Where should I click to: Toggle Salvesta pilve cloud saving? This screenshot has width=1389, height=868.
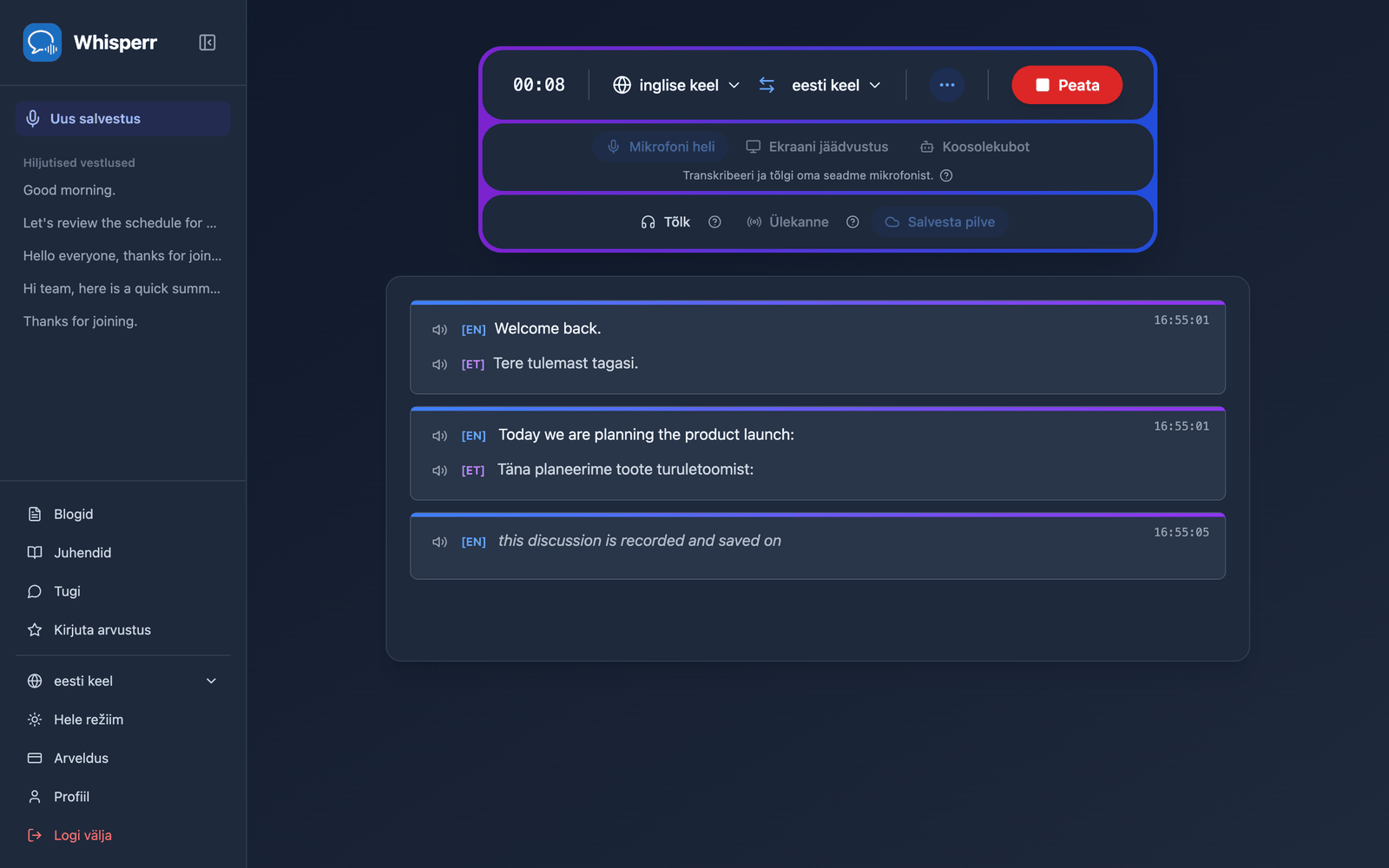coord(940,222)
